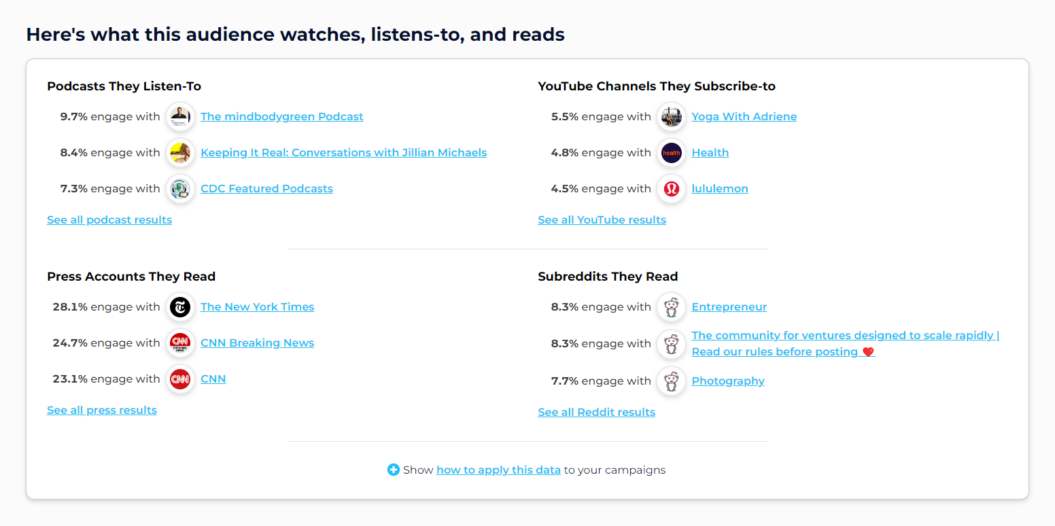Click The New York Times logo icon

tap(180, 307)
